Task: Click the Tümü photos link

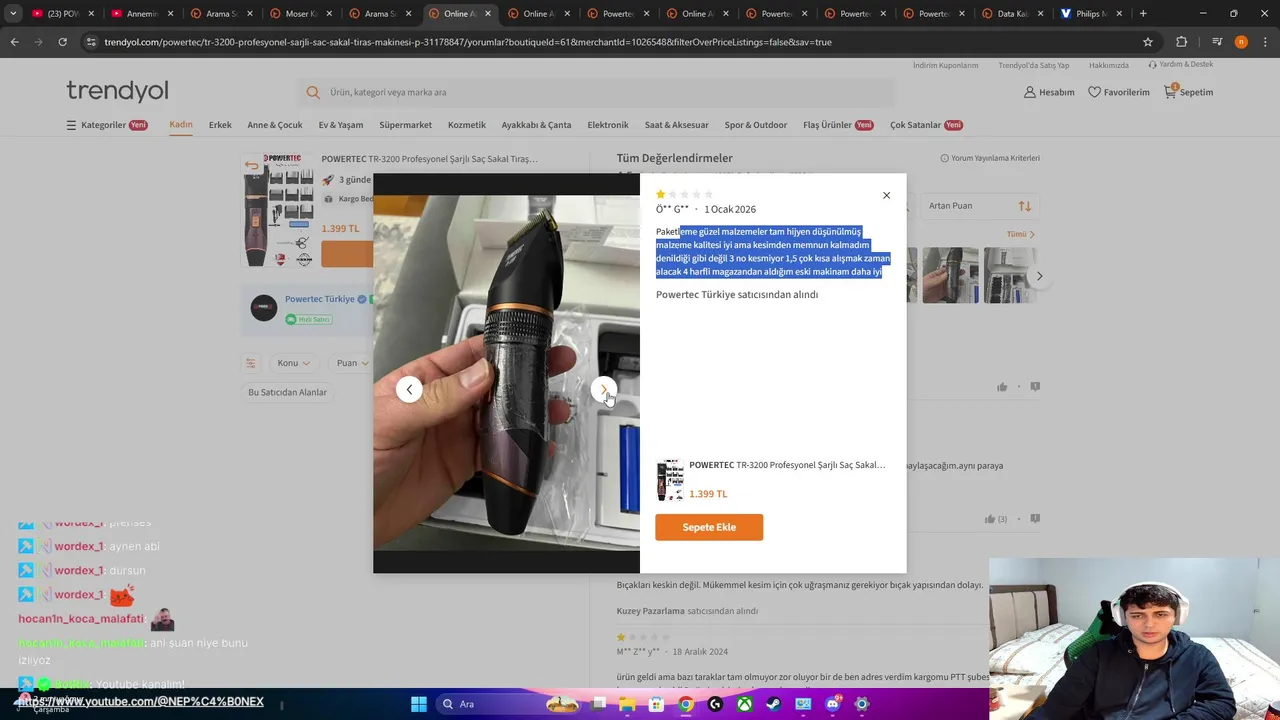Action: tap(1021, 234)
